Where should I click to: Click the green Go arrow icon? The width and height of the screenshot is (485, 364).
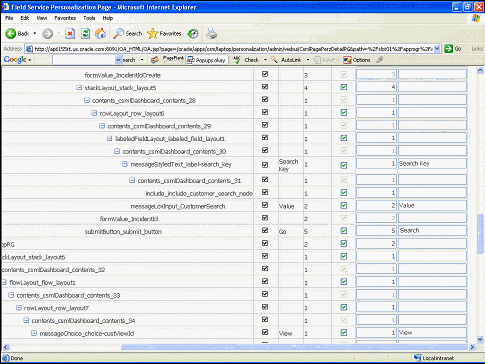(449, 49)
